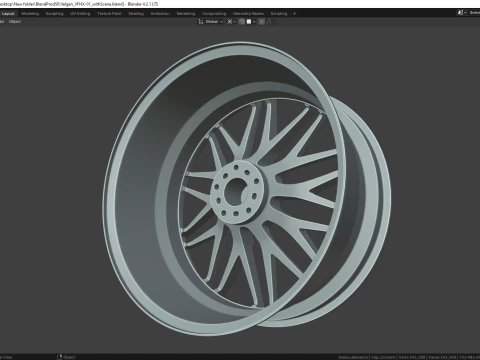
Task: Select the wheel rim model in viewport
Action: 247,188
